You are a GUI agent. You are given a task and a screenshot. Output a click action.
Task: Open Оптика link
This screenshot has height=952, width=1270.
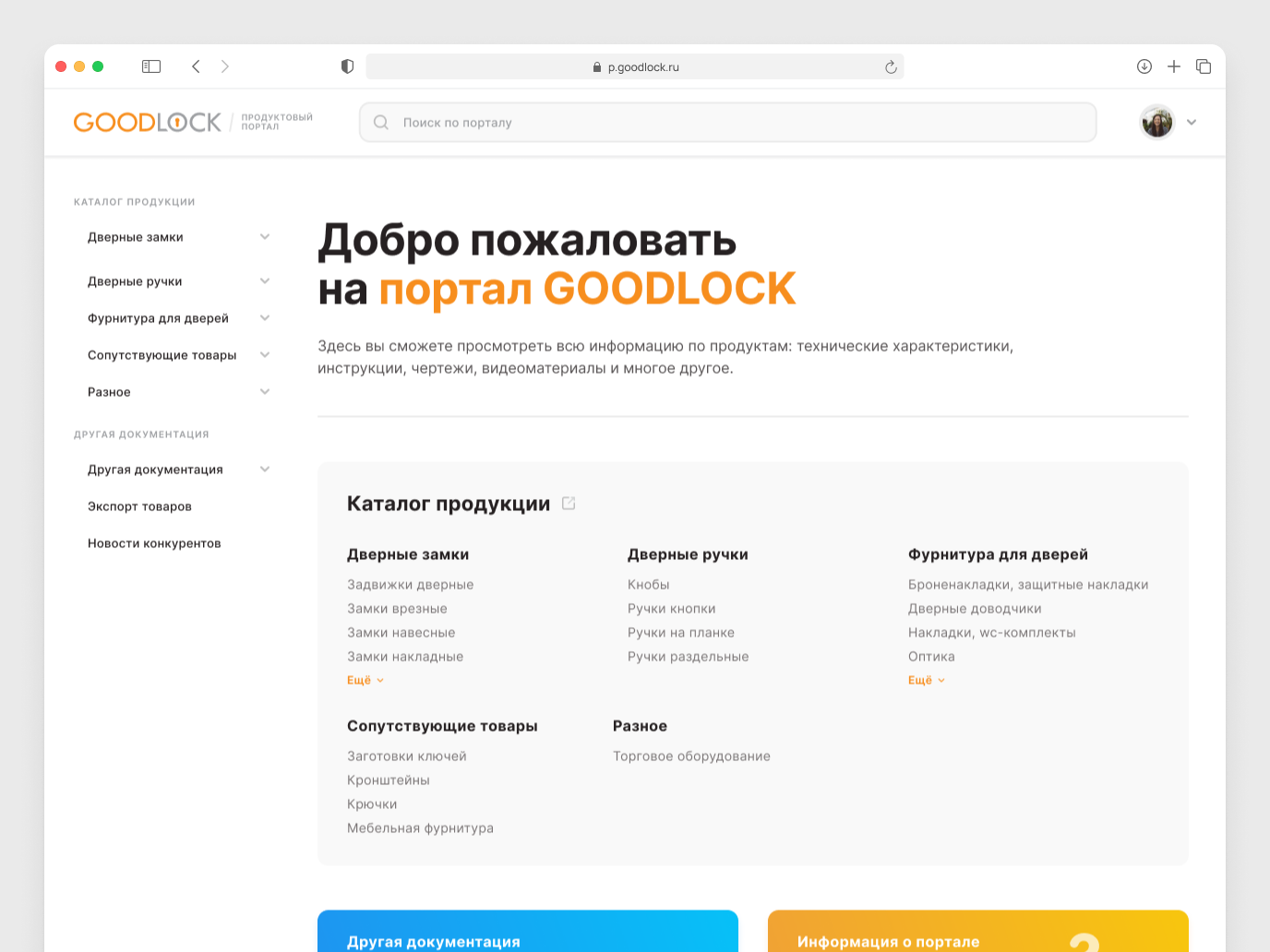931,657
